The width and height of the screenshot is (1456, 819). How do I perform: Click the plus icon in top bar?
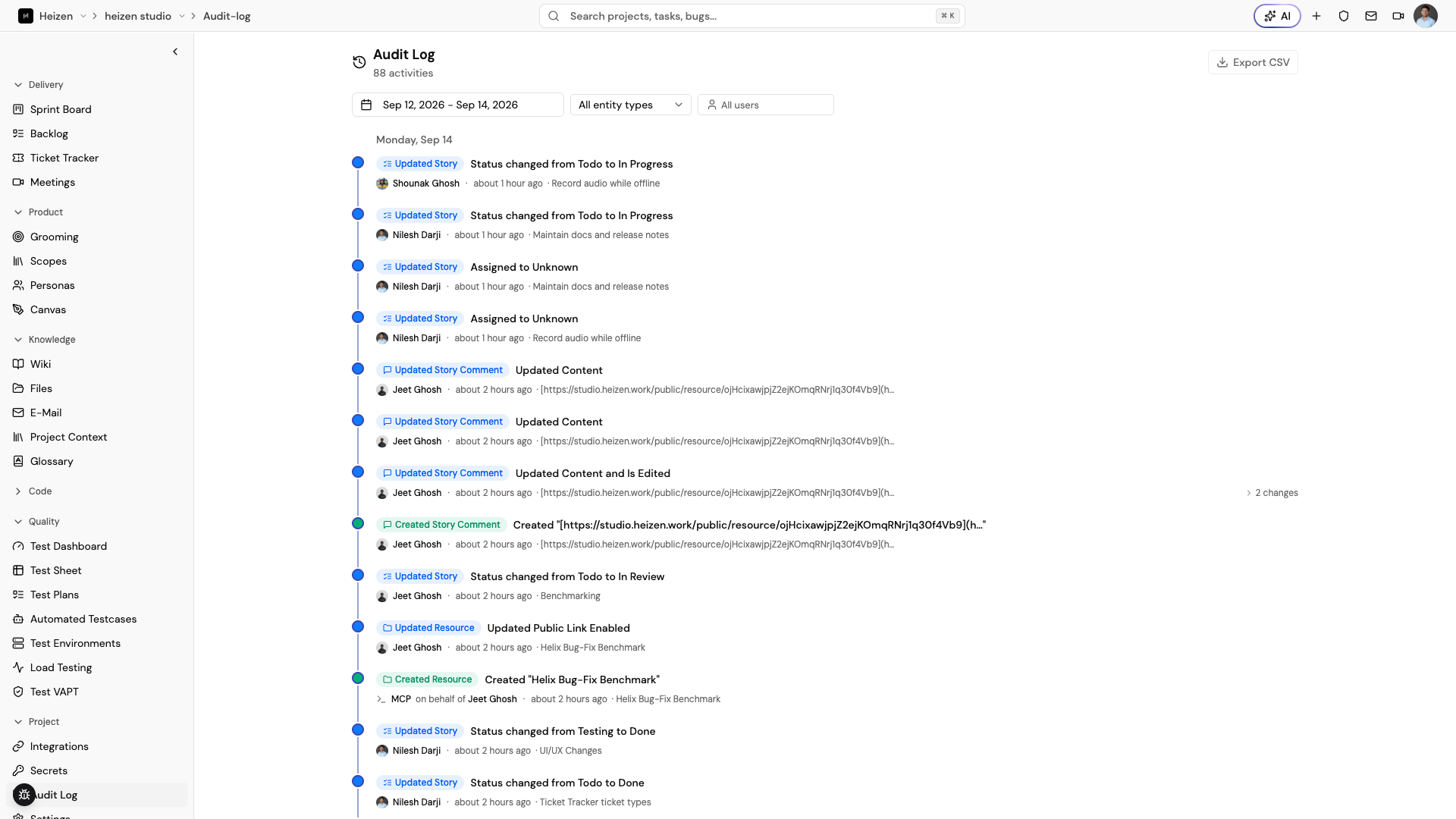(x=1316, y=16)
